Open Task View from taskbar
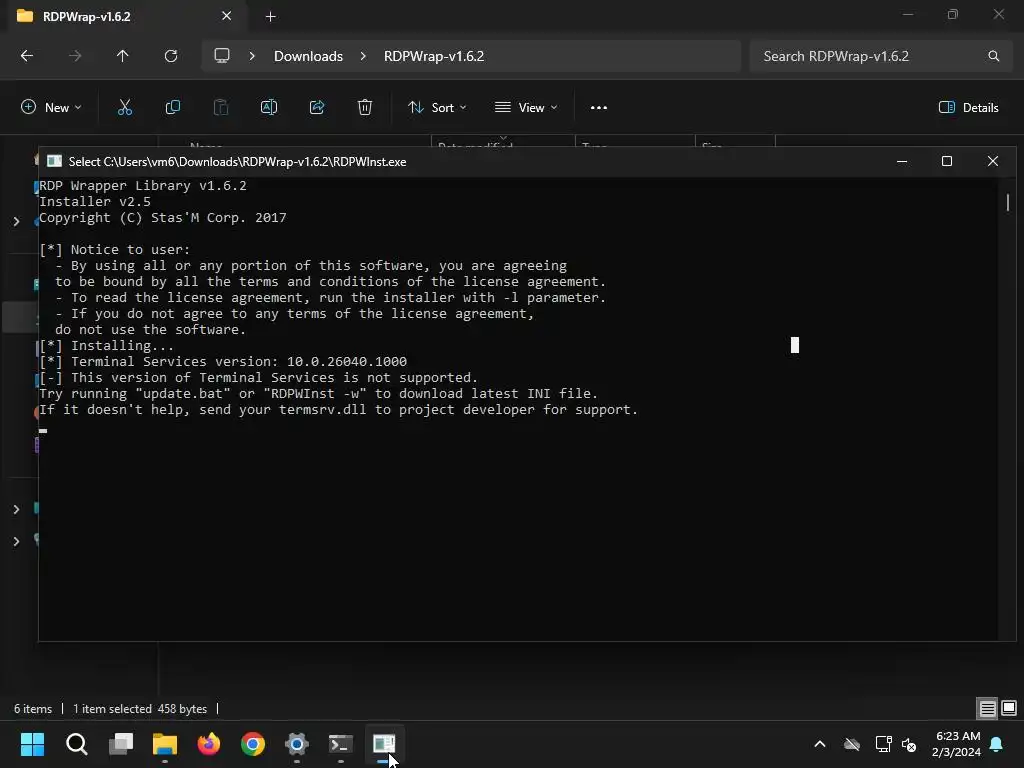 (x=121, y=744)
